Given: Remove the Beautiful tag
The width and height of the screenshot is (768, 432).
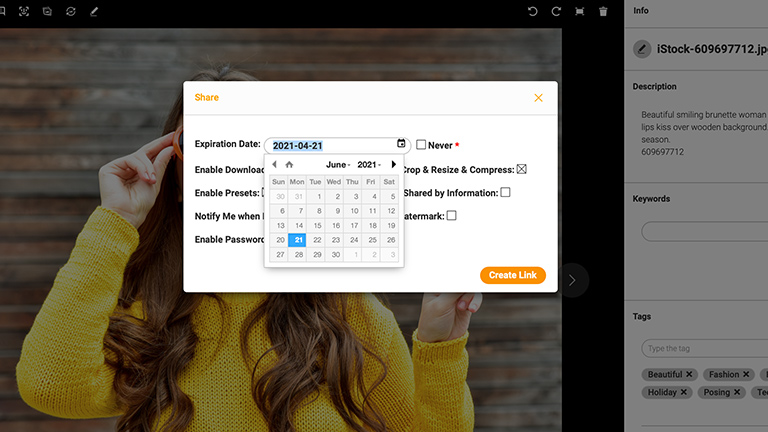Looking at the screenshot, I should [689, 374].
